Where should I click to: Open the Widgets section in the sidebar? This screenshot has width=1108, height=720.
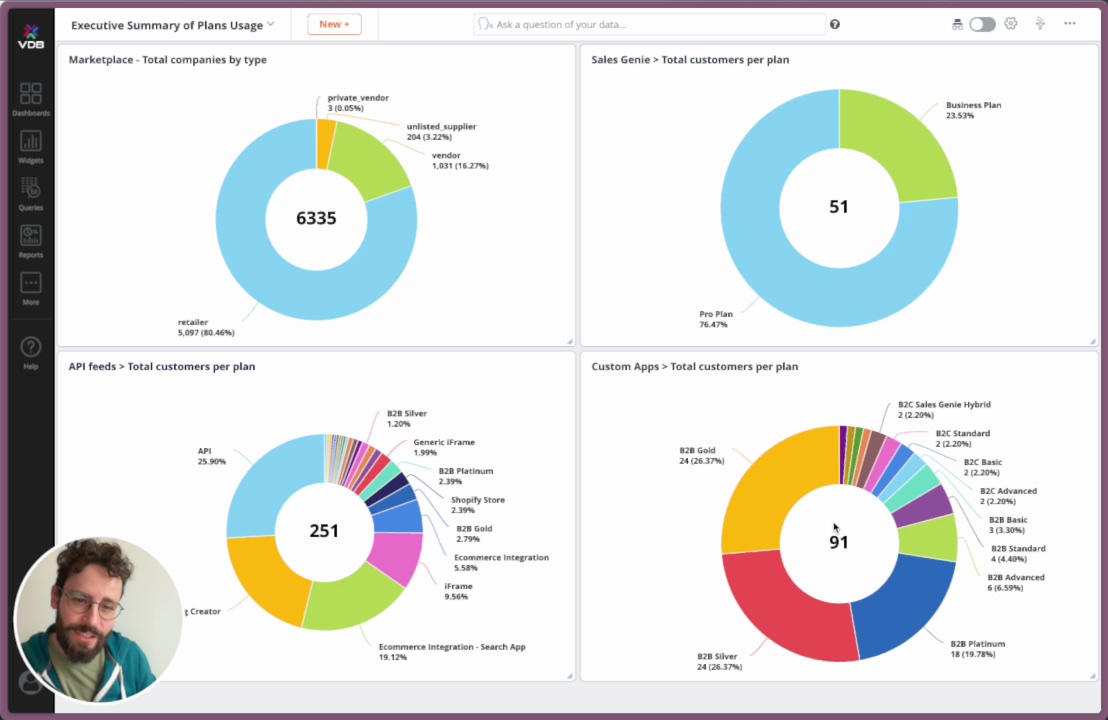pyautogui.click(x=30, y=147)
